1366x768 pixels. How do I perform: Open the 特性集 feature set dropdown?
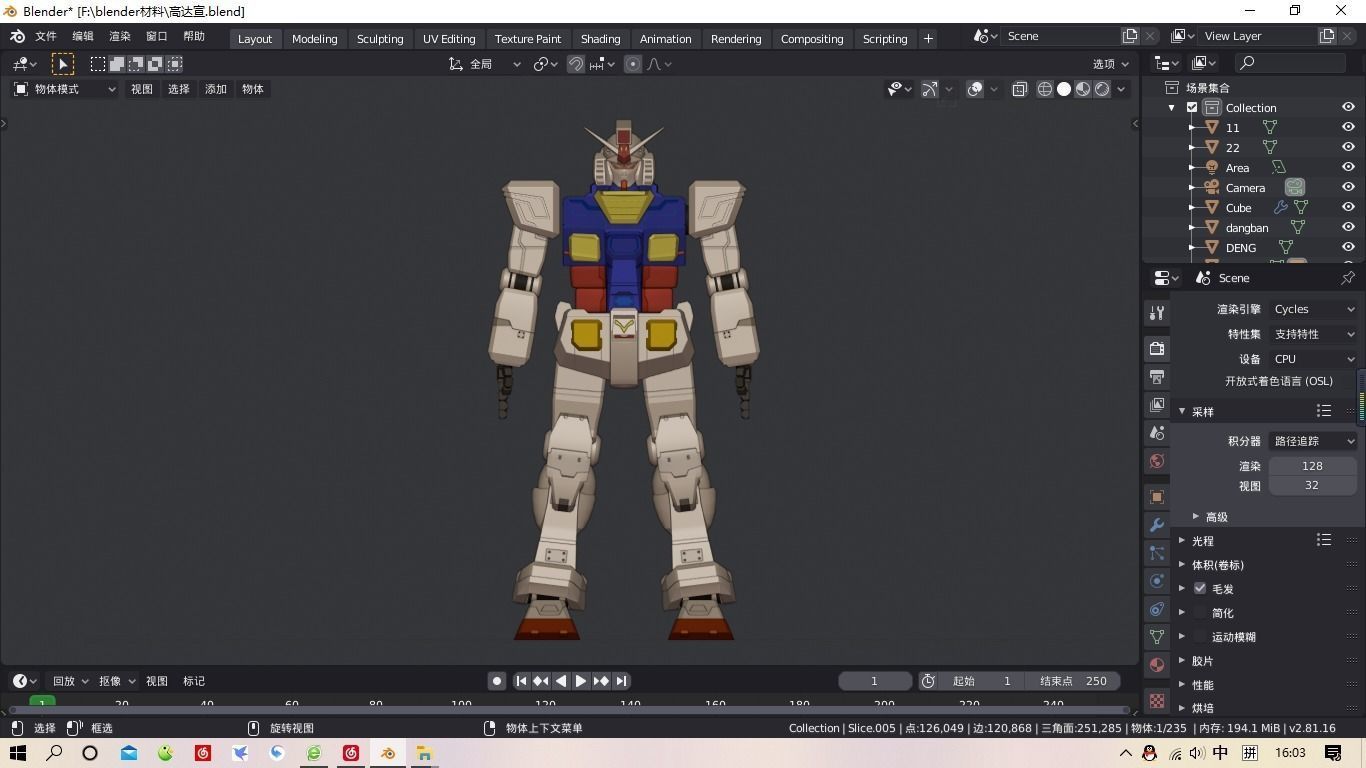pyautogui.click(x=1313, y=334)
